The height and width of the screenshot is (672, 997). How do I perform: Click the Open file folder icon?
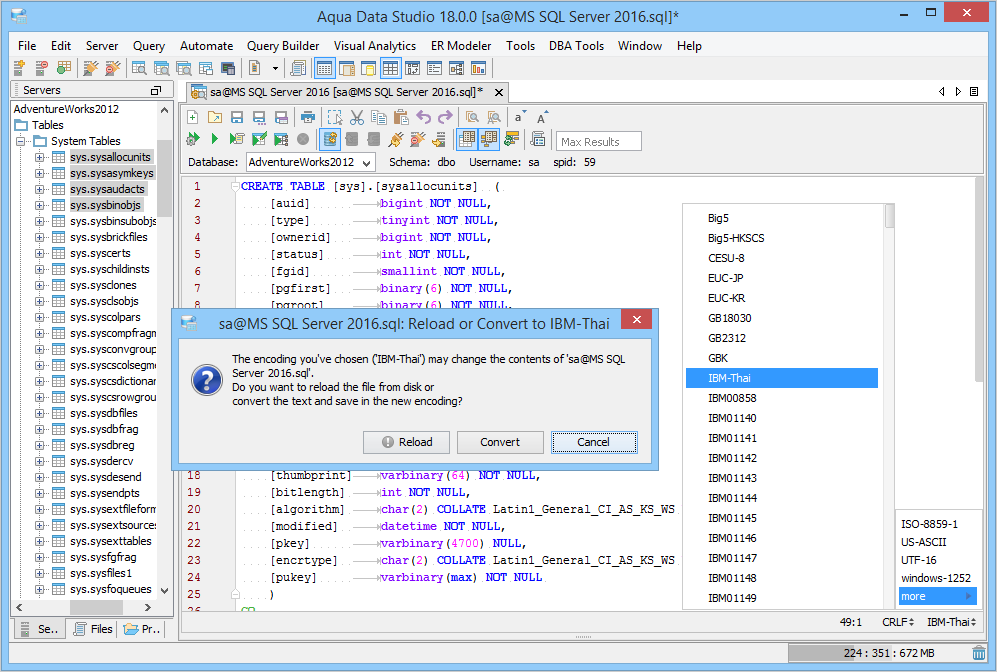point(214,117)
